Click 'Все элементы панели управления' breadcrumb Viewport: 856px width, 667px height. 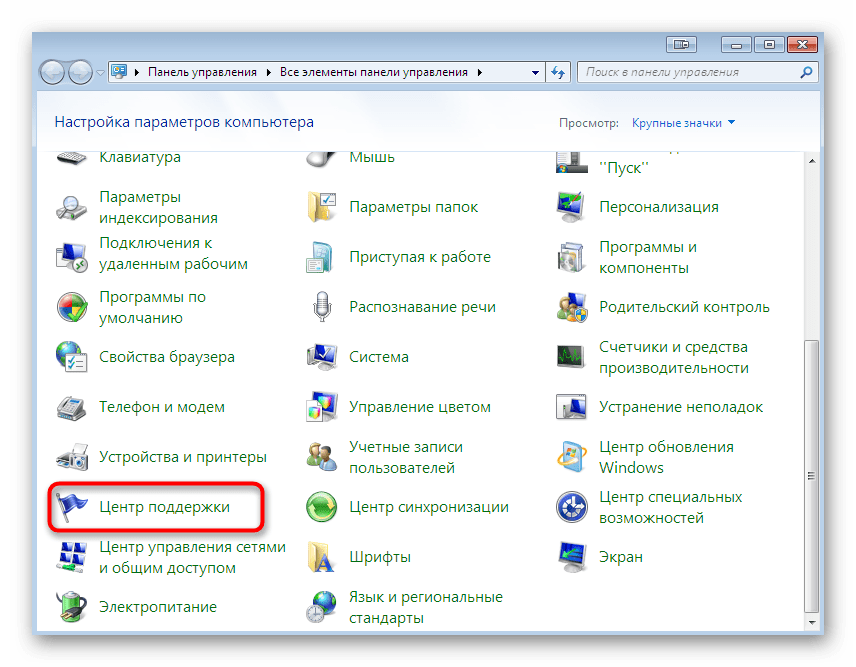tap(373, 73)
